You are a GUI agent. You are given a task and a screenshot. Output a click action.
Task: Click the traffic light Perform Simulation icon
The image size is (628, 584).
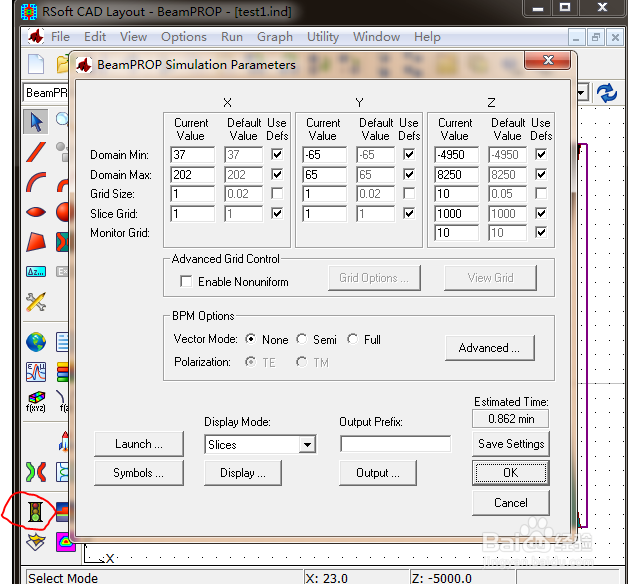[35, 512]
